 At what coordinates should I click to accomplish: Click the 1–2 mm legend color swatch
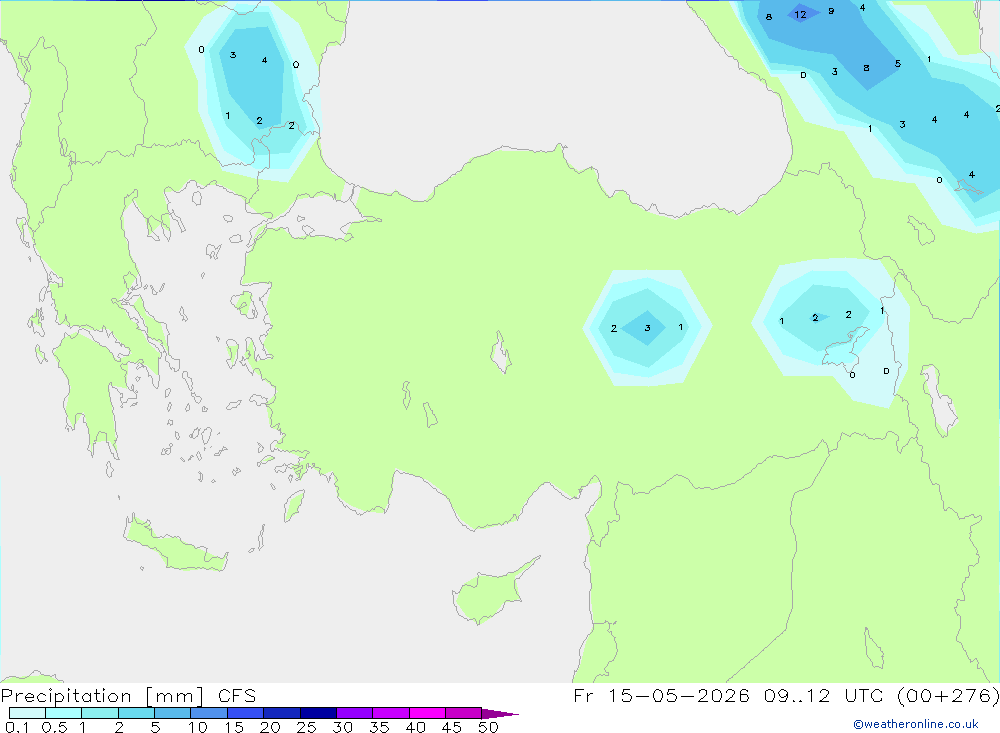coord(100,713)
